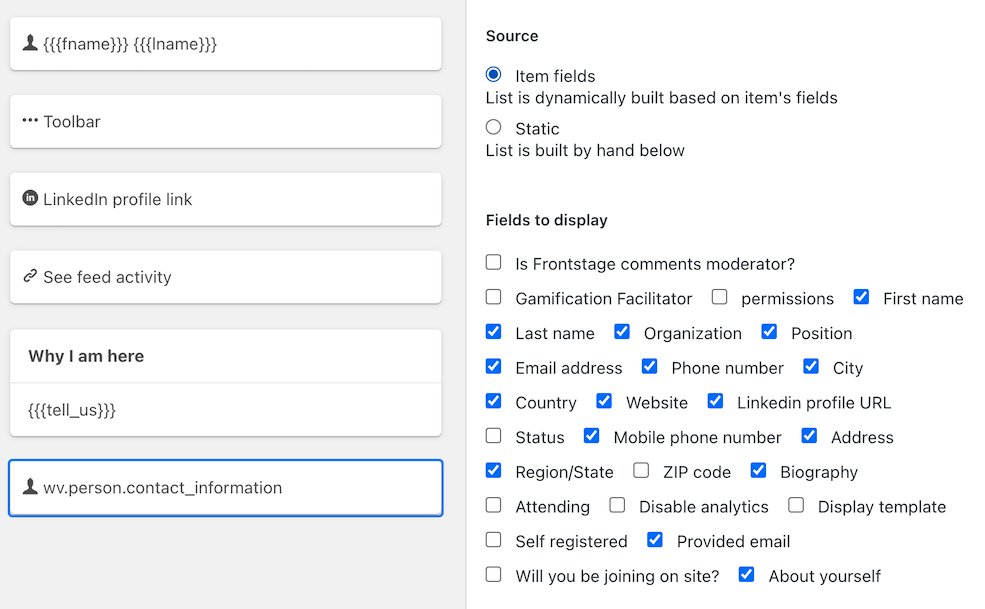Enable the Disable analytics checkbox
The width and height of the screenshot is (985, 609).
(617, 506)
